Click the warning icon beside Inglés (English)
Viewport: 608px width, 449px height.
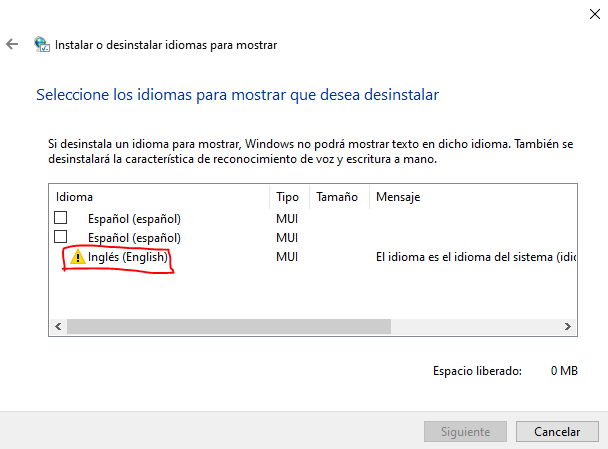click(78, 257)
